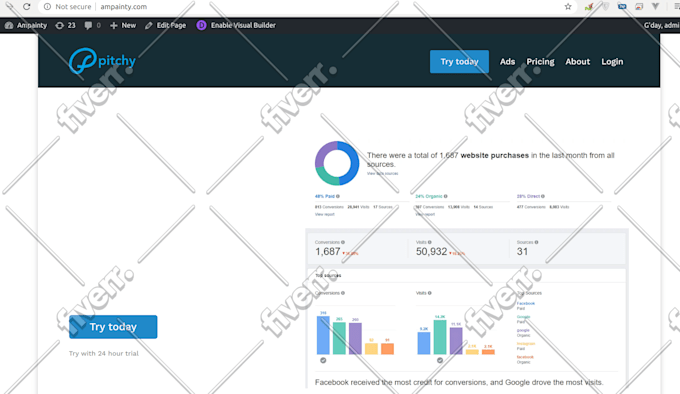Click View report under Organic
The height and width of the screenshot is (394, 680).
pyautogui.click(x=425, y=214)
